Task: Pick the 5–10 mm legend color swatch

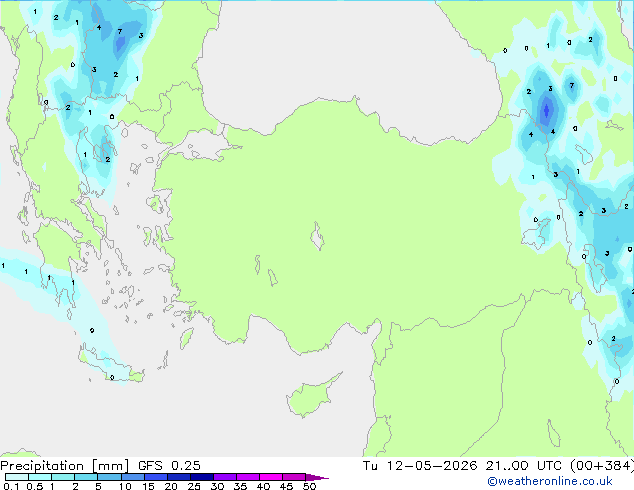Action: (109, 477)
